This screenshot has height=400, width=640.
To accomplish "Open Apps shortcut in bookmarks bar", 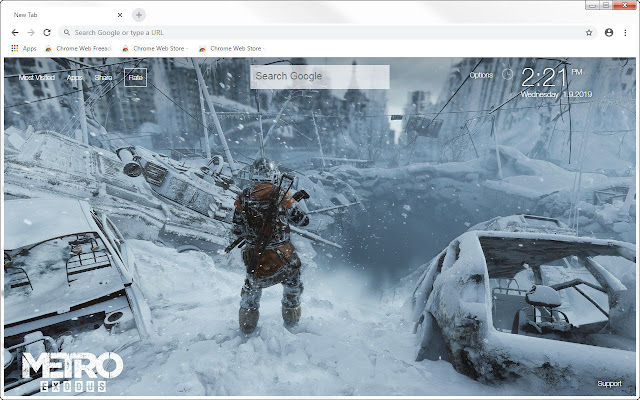I will pyautogui.click(x=24, y=48).
